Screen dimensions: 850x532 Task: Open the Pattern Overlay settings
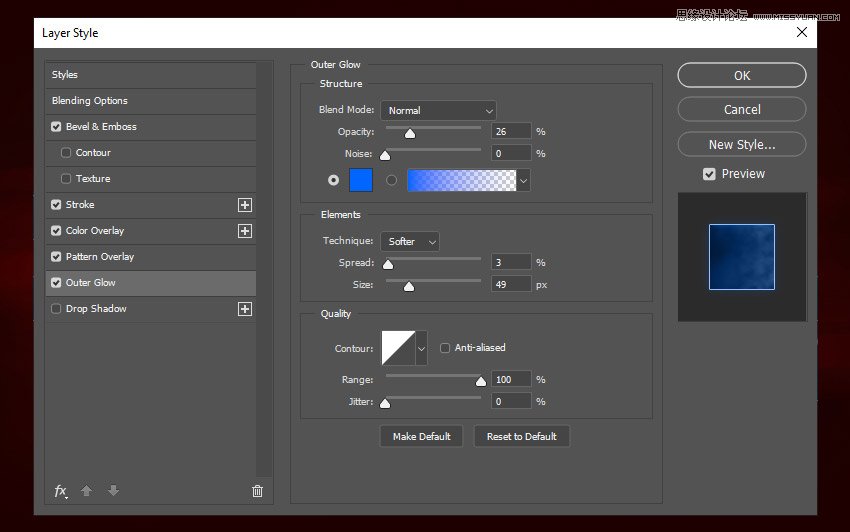pyautogui.click(x=100, y=257)
